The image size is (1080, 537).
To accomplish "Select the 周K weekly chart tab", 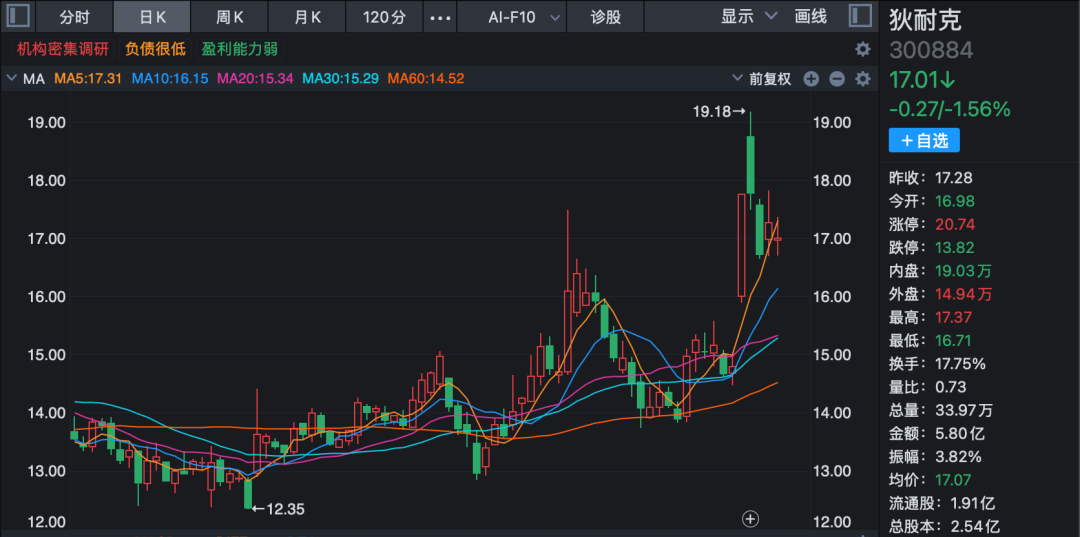I will pos(230,17).
